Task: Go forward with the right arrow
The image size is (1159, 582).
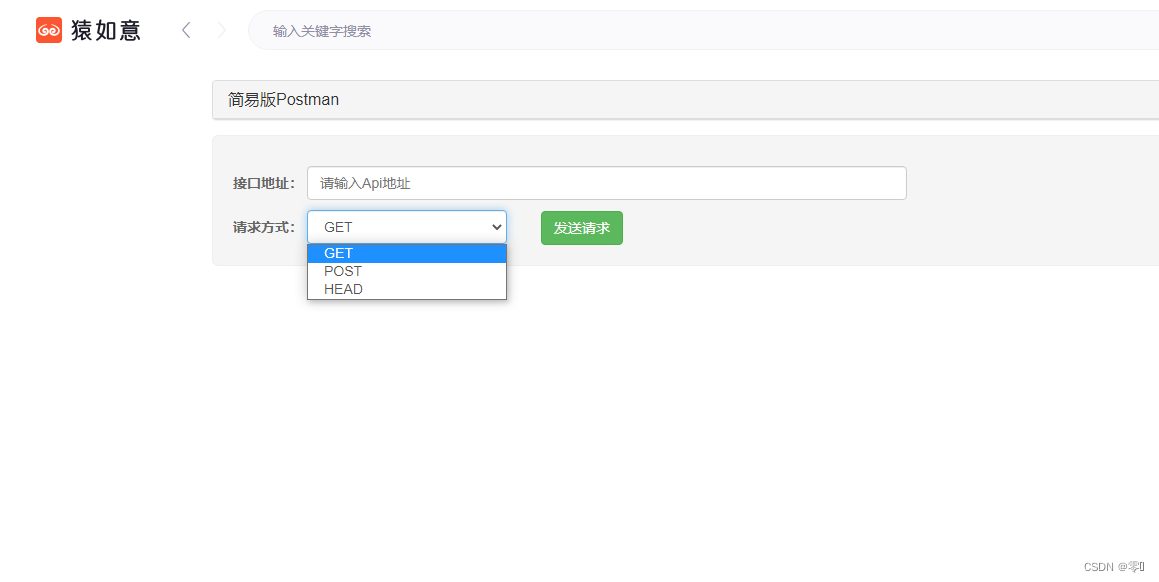Action: [x=222, y=30]
